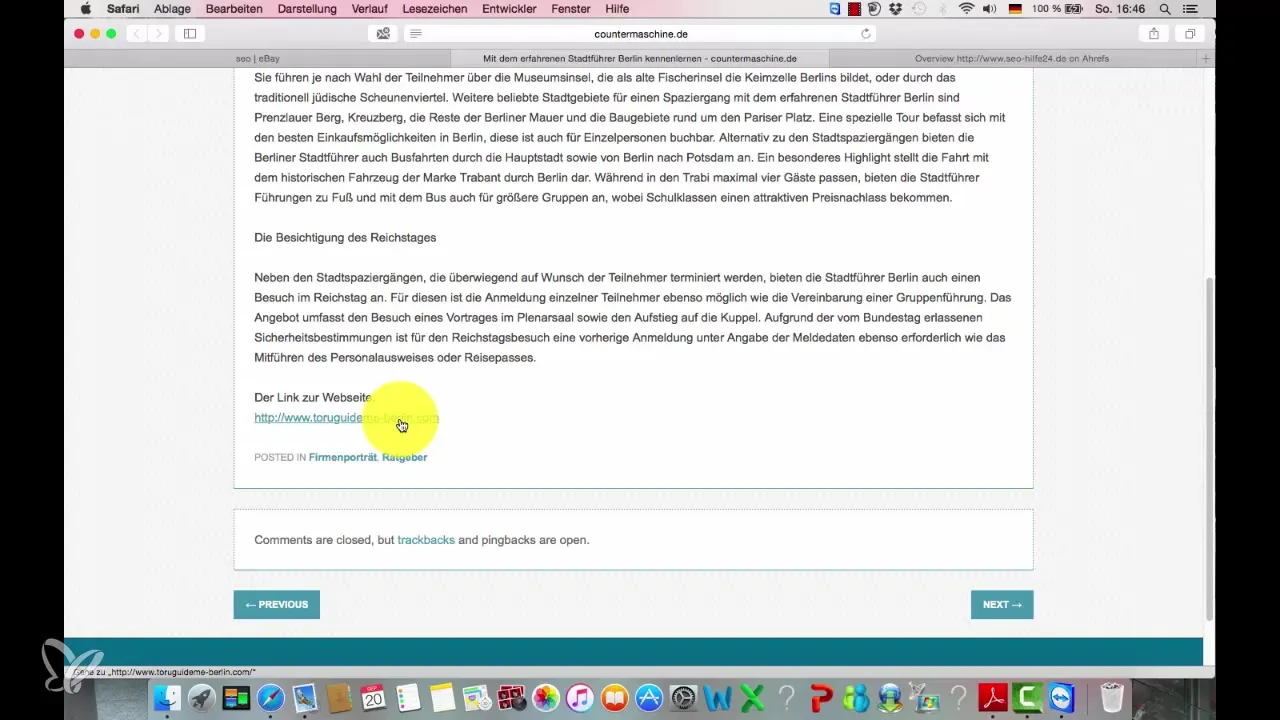The width and height of the screenshot is (1280, 720).
Task: Click the extension icon left of address bar
Action: 383,34
